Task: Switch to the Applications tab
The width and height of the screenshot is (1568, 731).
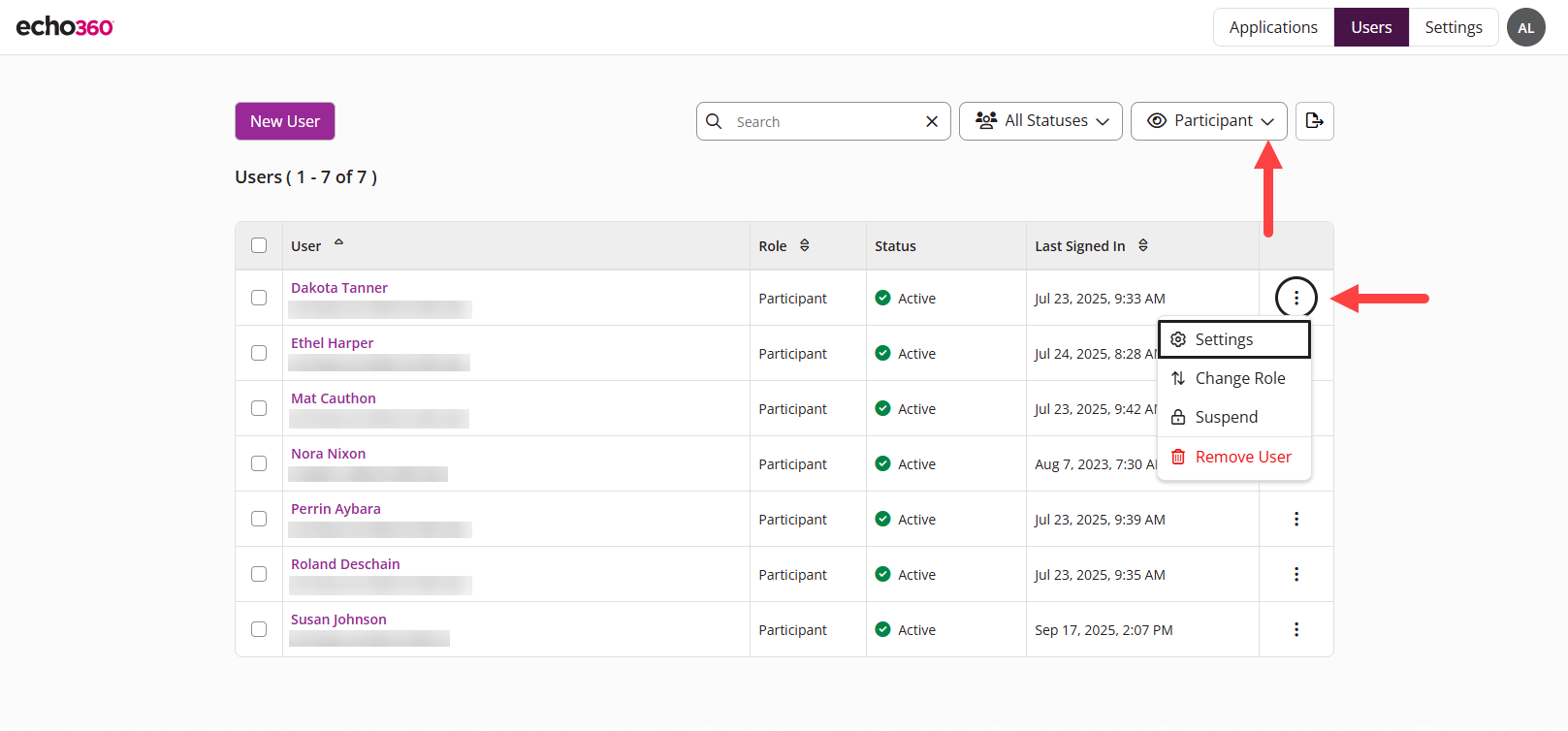Action: [1273, 27]
